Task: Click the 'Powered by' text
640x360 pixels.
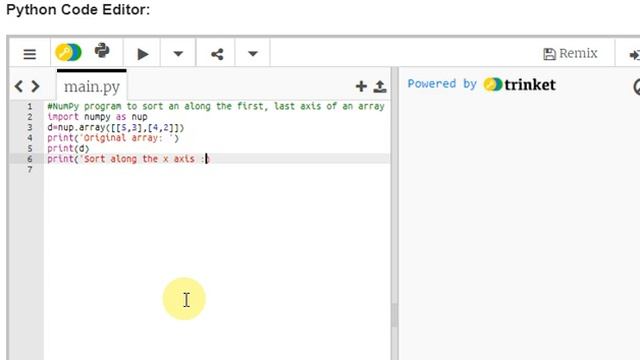Action: 442,84
